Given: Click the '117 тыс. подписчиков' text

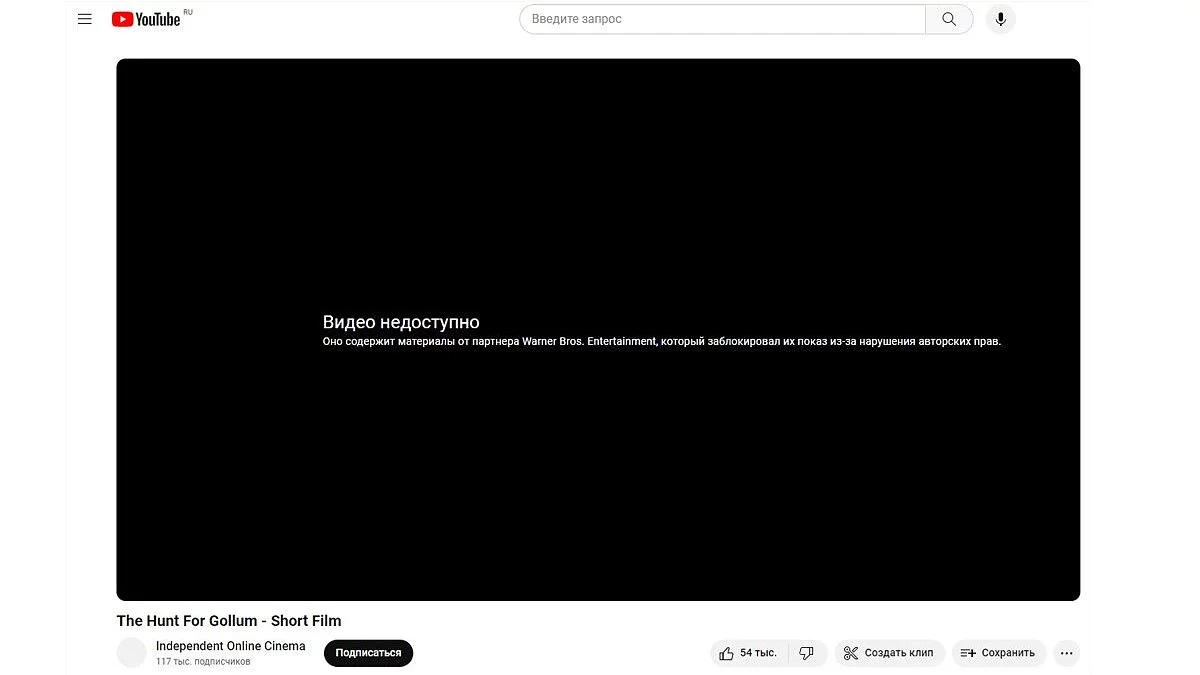Looking at the screenshot, I should click(203, 662).
